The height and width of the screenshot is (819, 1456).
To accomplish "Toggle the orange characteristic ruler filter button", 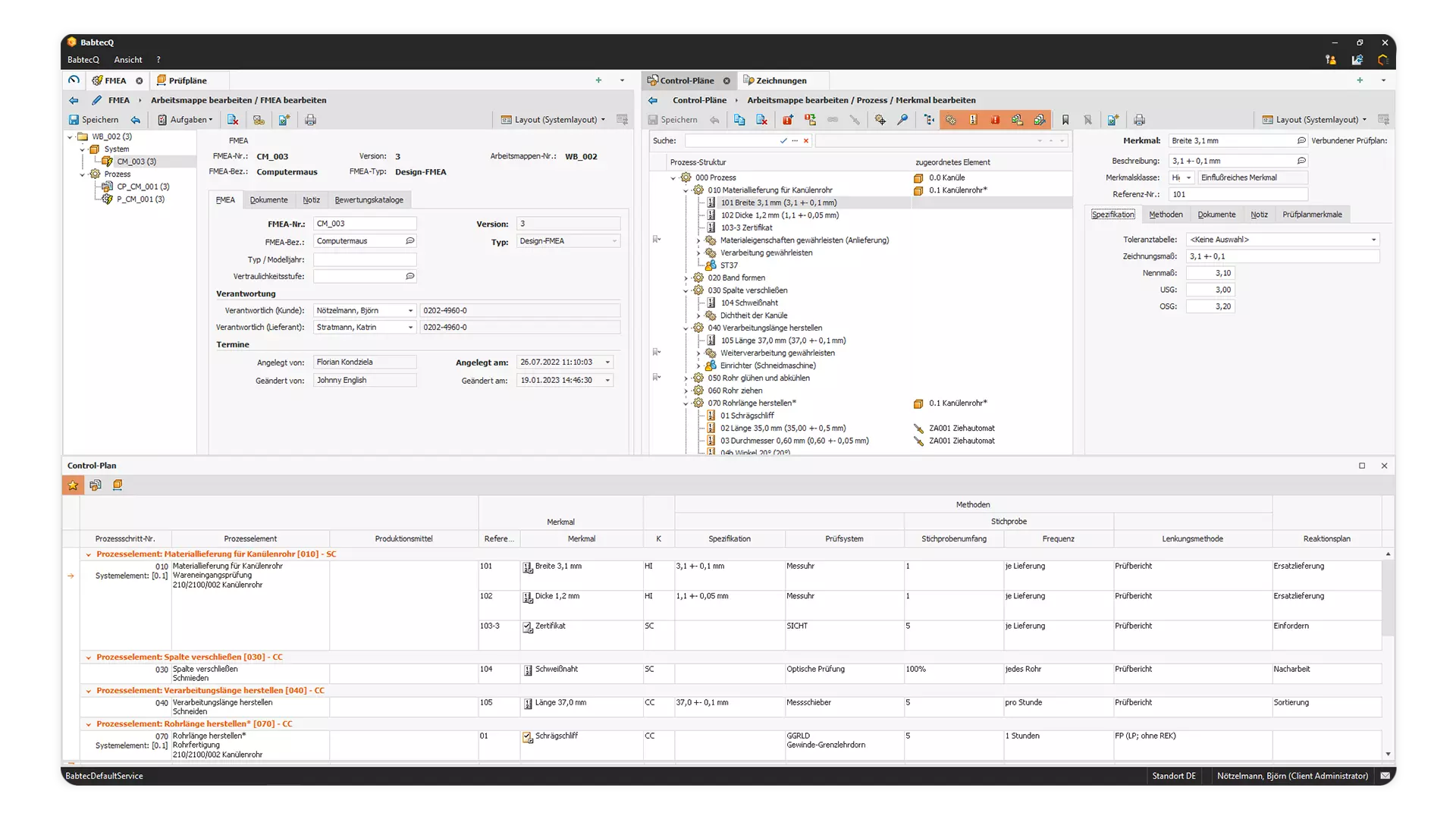I will [x=973, y=120].
